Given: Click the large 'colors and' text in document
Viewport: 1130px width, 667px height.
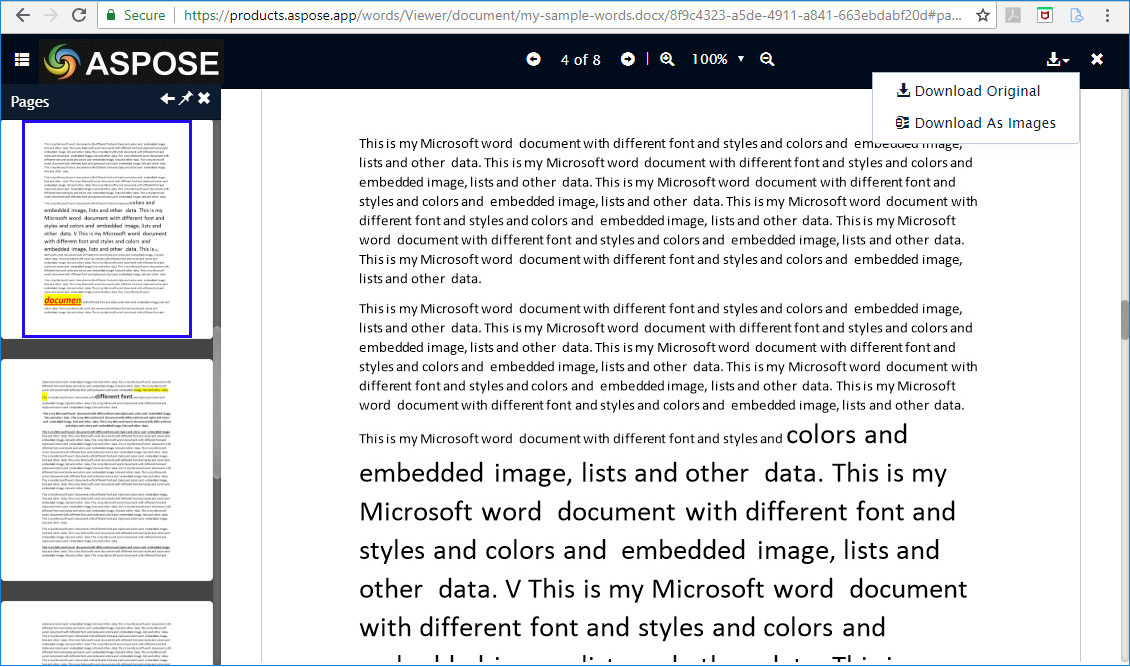Looking at the screenshot, I should (x=847, y=435).
